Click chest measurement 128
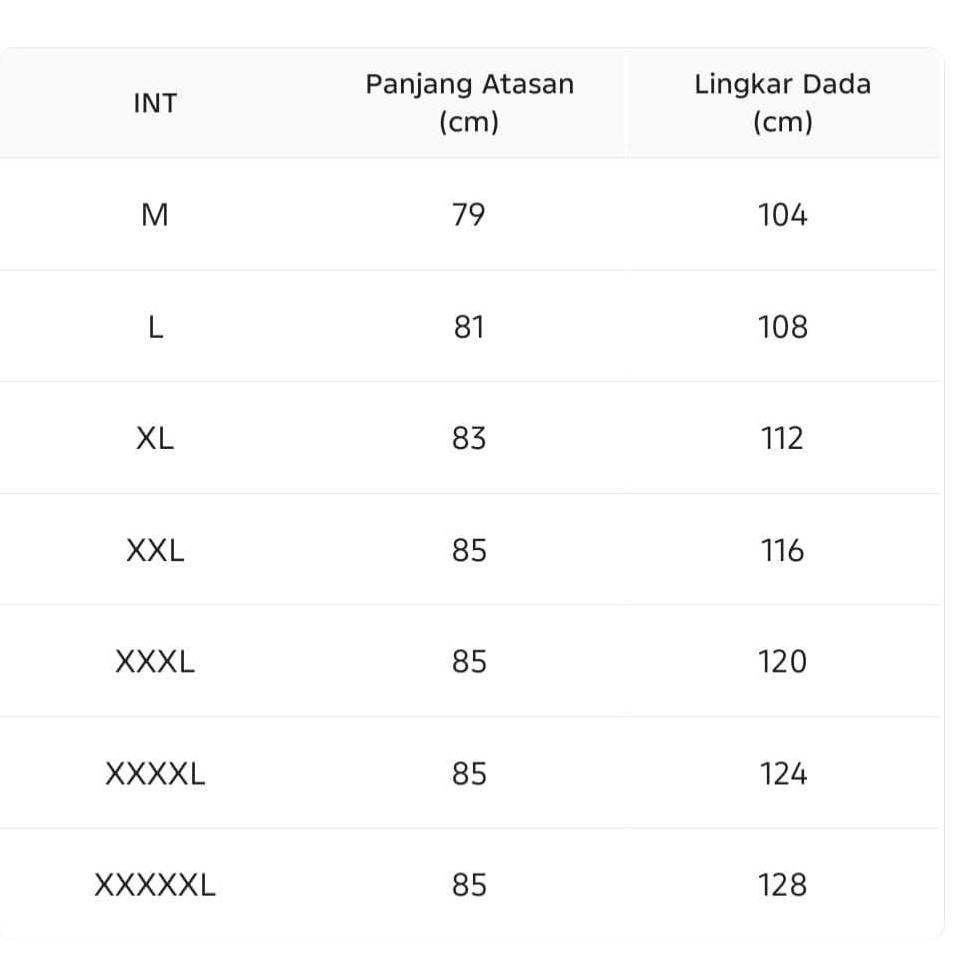 point(782,885)
